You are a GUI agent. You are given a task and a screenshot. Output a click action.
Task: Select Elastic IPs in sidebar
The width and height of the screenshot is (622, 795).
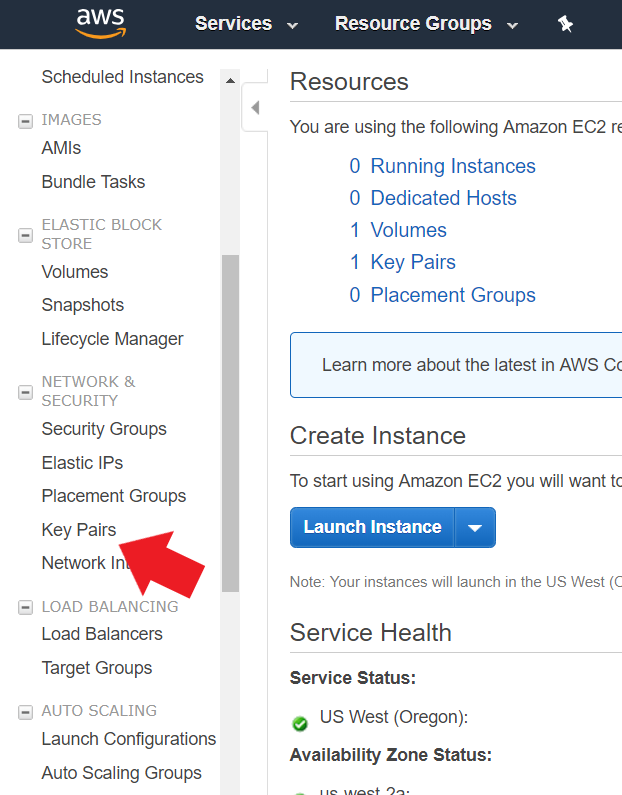[x=82, y=463]
